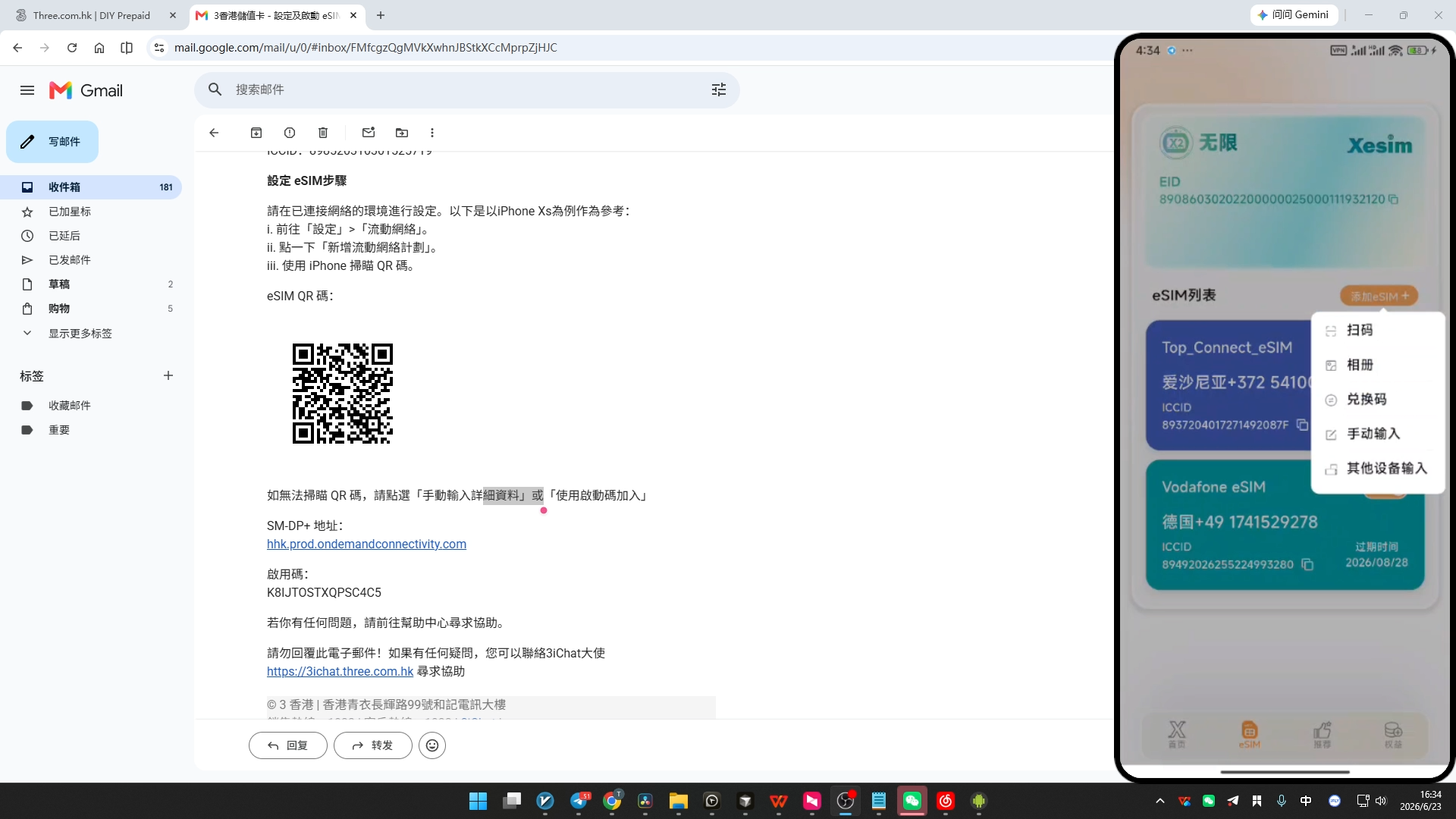Open taskbar clock and date
This screenshot has height=819, width=1456.
(1420, 801)
